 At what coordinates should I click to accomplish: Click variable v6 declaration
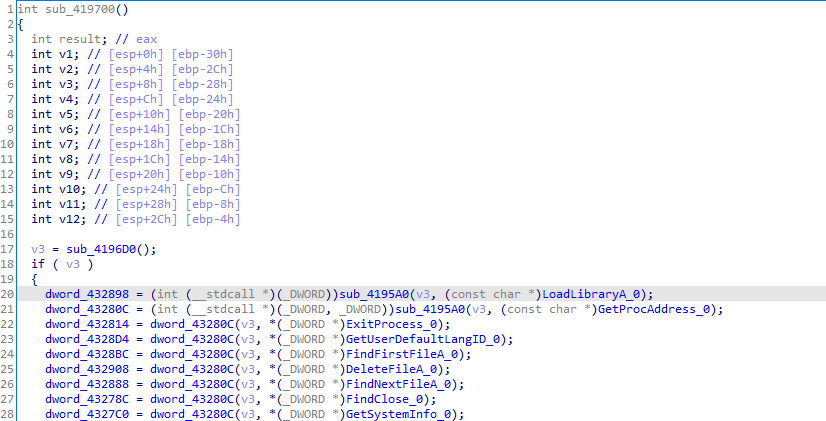[66, 129]
